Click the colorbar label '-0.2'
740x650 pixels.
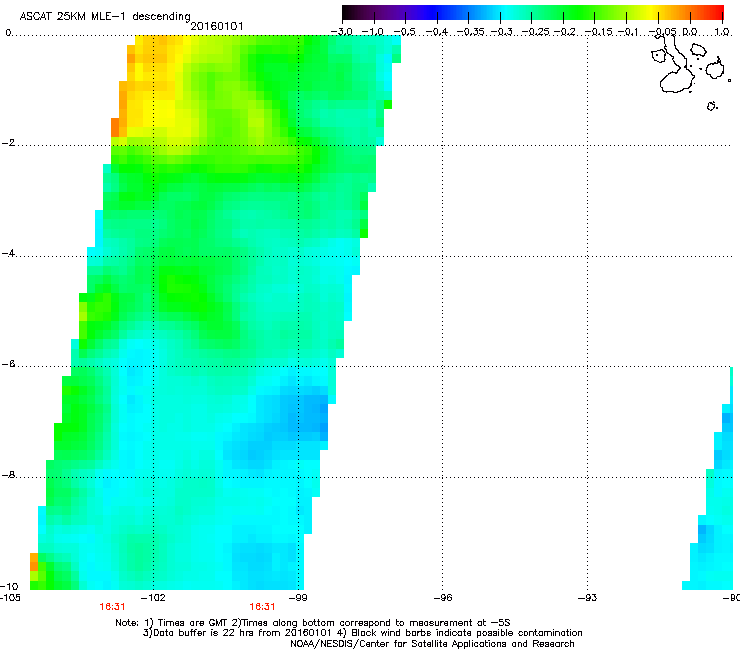pos(565,32)
